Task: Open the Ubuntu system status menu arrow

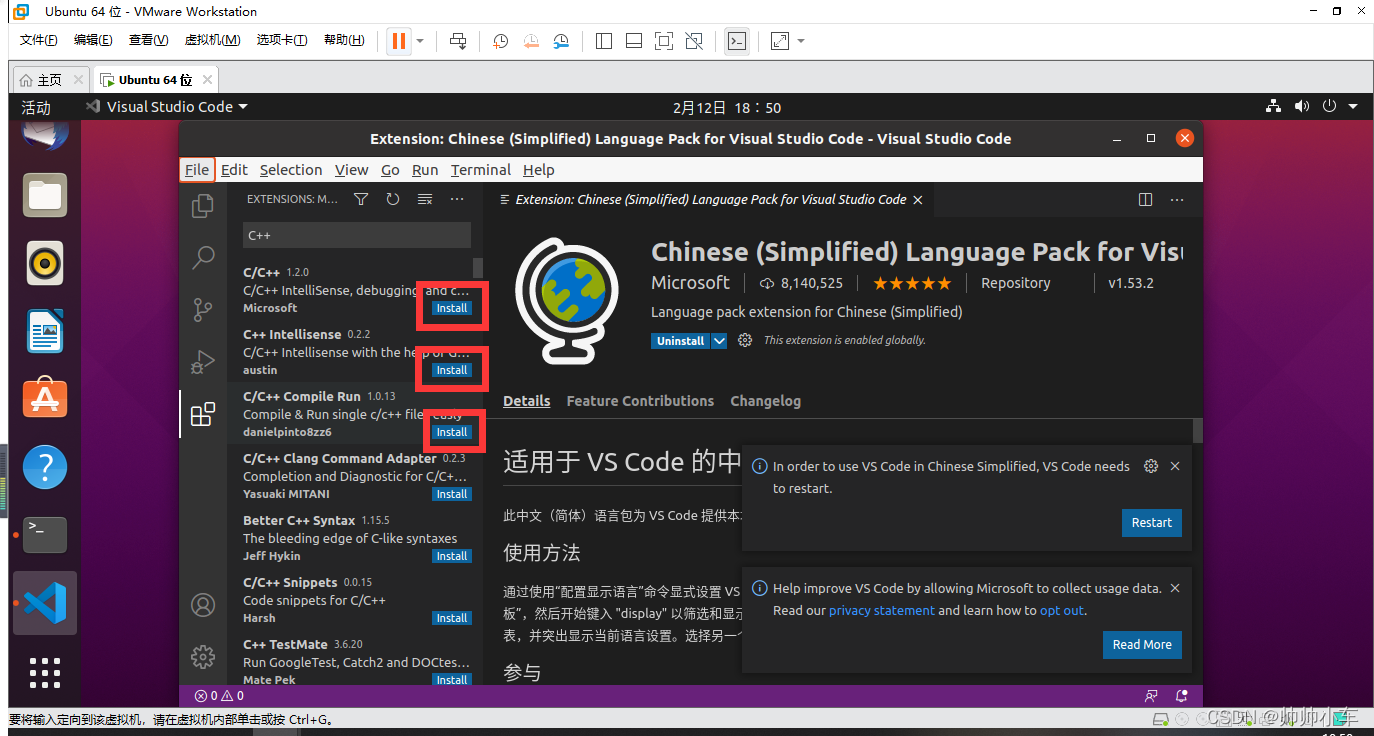Action: tap(1353, 106)
